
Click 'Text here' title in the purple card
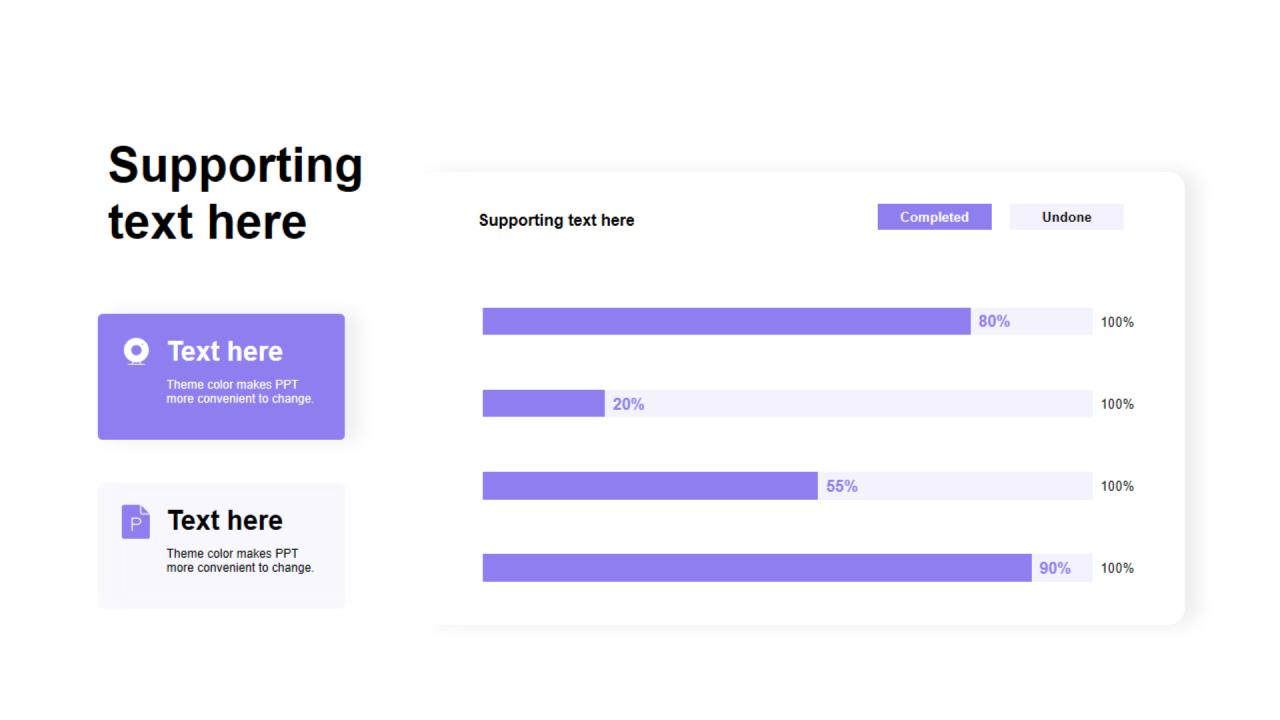[225, 351]
